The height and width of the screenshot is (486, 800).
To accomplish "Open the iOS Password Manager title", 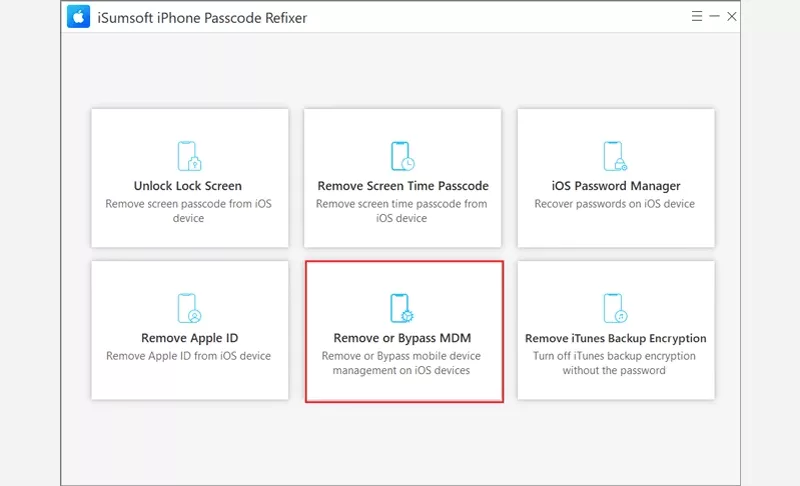I will pos(616,186).
